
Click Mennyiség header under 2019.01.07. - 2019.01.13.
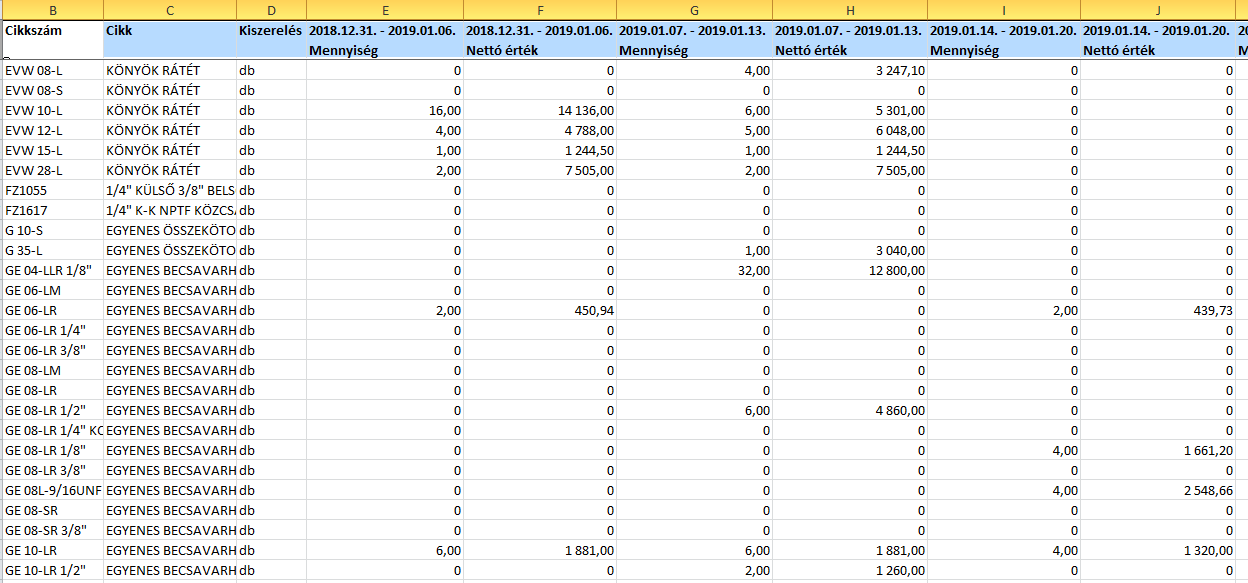pyautogui.click(x=695, y=50)
